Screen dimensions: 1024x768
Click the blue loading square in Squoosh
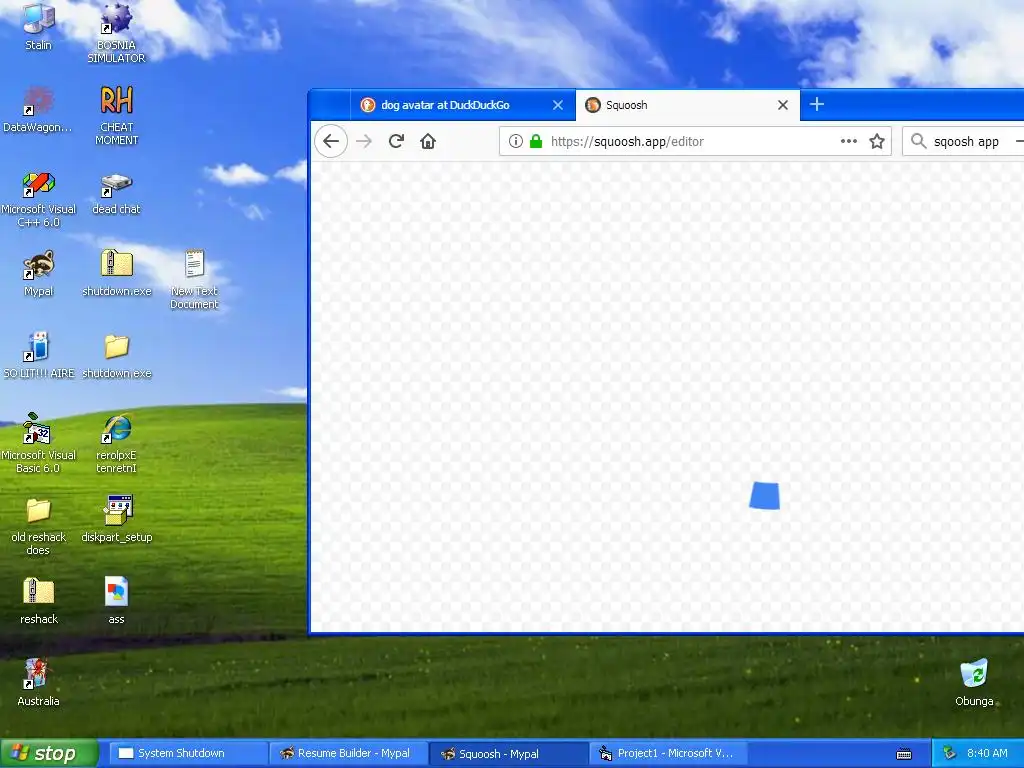click(x=764, y=496)
